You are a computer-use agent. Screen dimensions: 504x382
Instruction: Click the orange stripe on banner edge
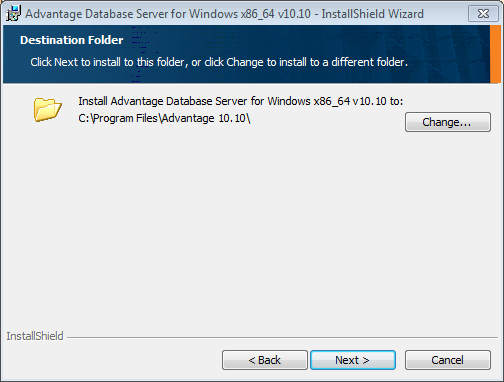click(495, 54)
